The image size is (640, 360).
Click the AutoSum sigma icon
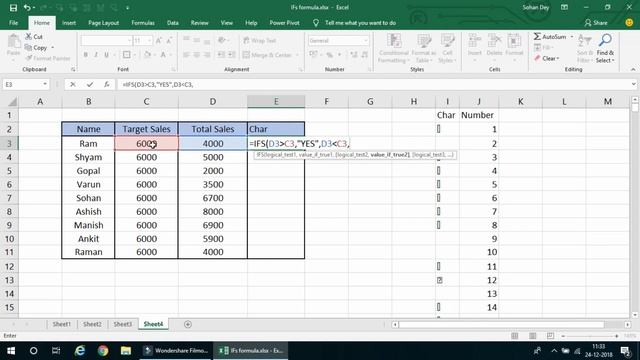pos(537,37)
